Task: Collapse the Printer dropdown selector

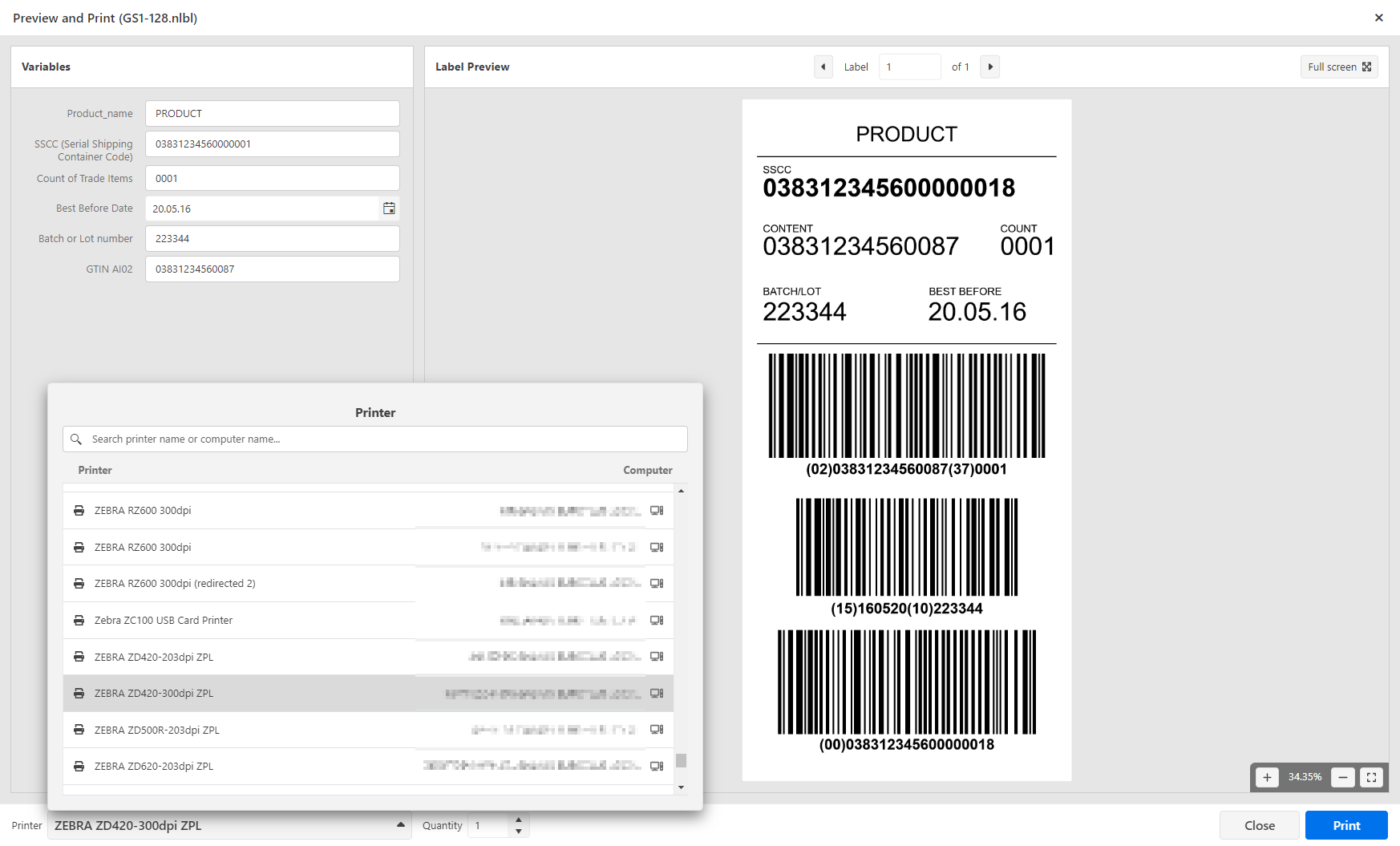Action: 400,825
